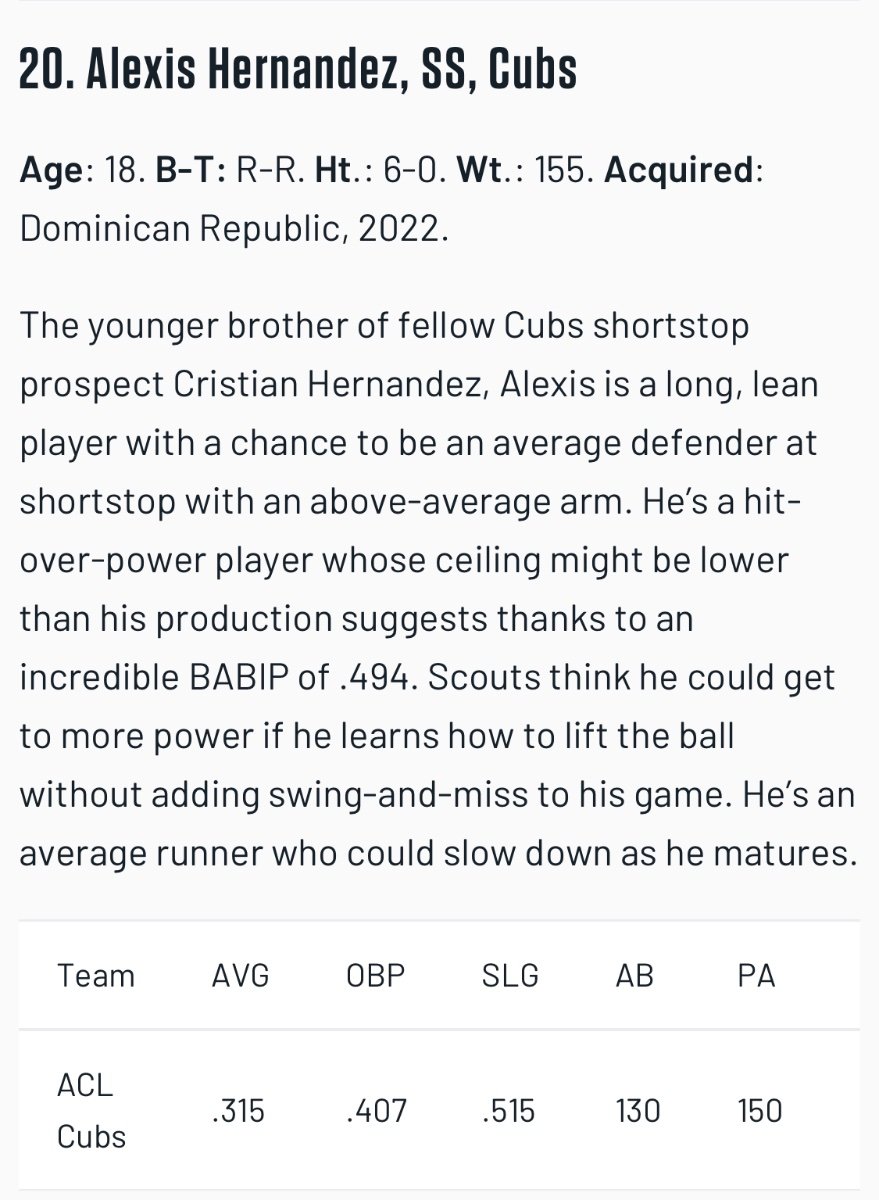Click the .315 batting average value
Image resolution: width=879 pixels, height=1200 pixels.
[x=239, y=1111]
